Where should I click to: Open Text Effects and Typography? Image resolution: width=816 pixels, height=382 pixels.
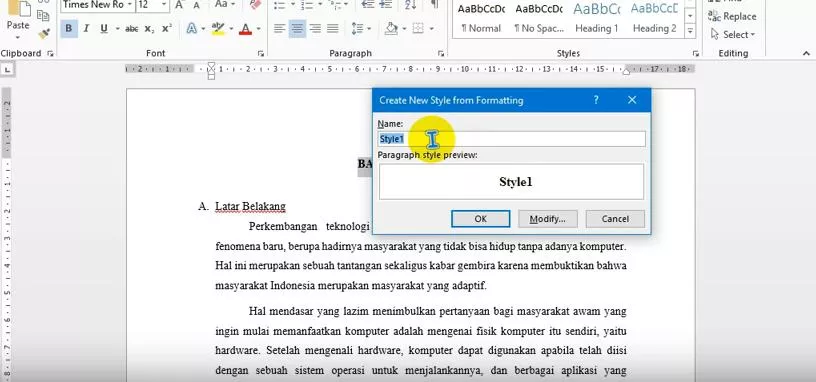192,29
